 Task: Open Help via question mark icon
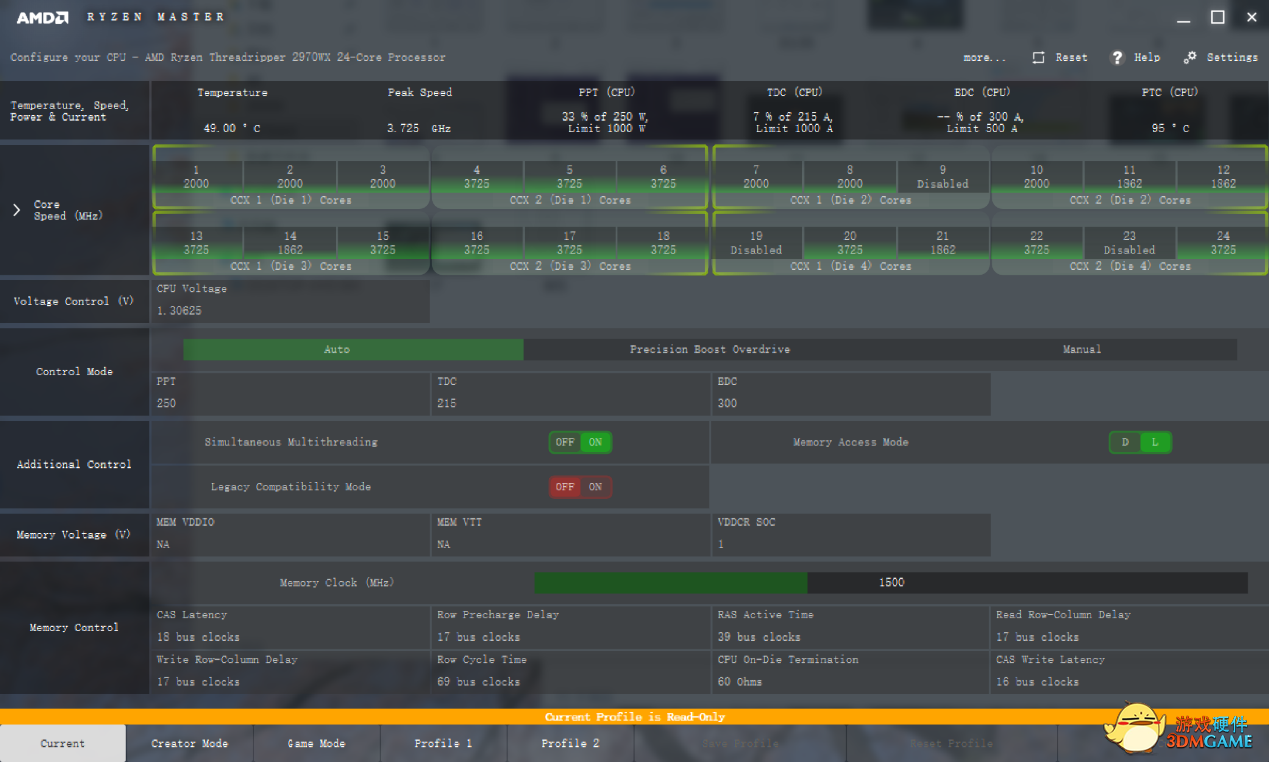(x=1118, y=57)
